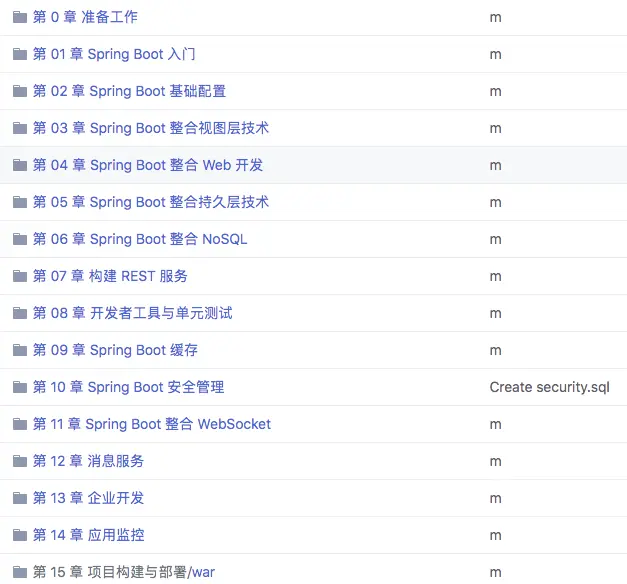This screenshot has height=584, width=627.
Task: Open 第 10 章 Spring Boot 安全管理 link
Action: point(128,387)
